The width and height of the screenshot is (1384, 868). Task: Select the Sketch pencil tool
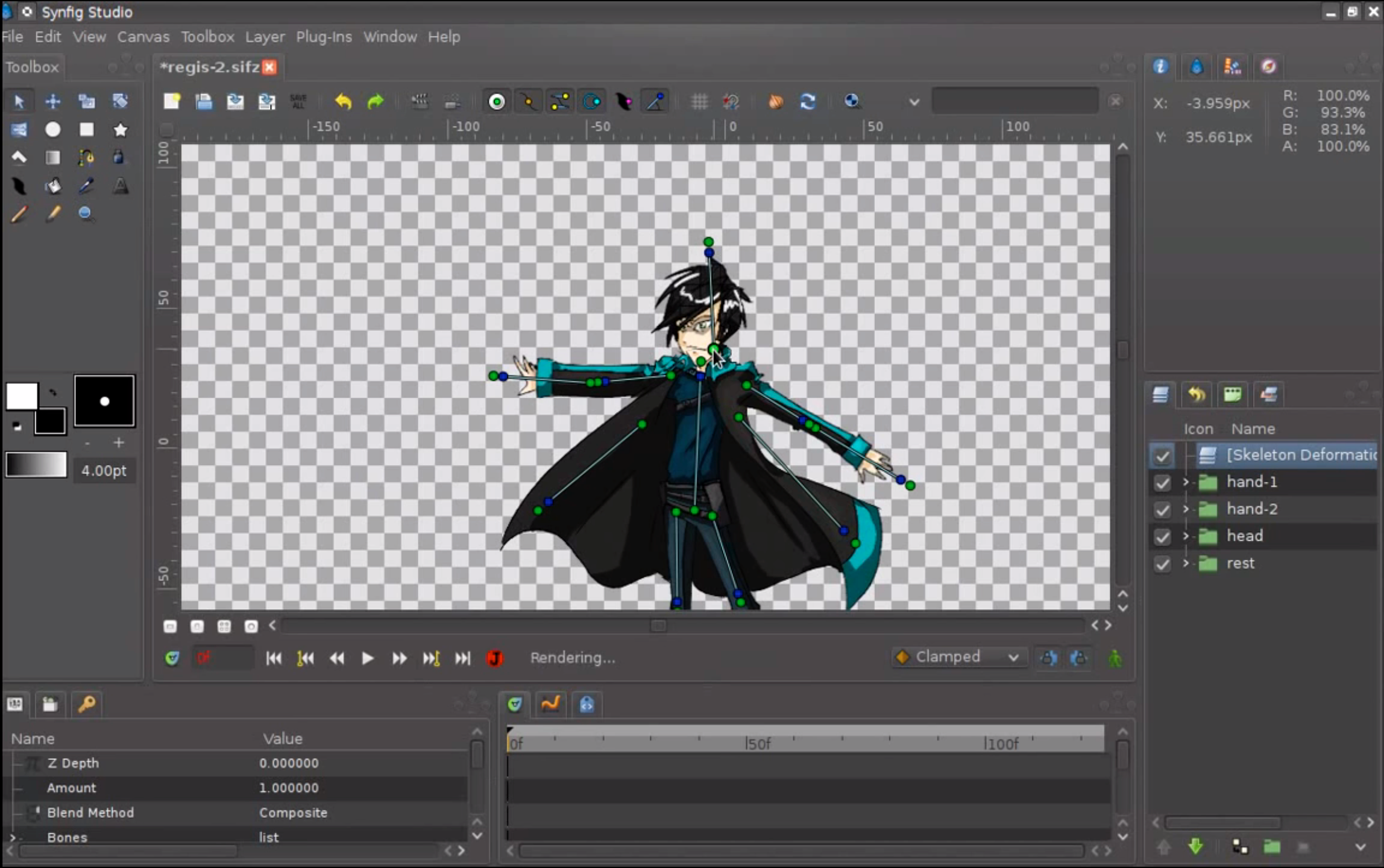click(19, 214)
